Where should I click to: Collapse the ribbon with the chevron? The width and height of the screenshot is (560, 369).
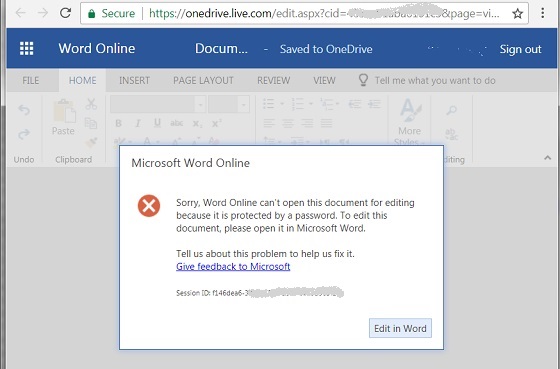click(x=548, y=158)
